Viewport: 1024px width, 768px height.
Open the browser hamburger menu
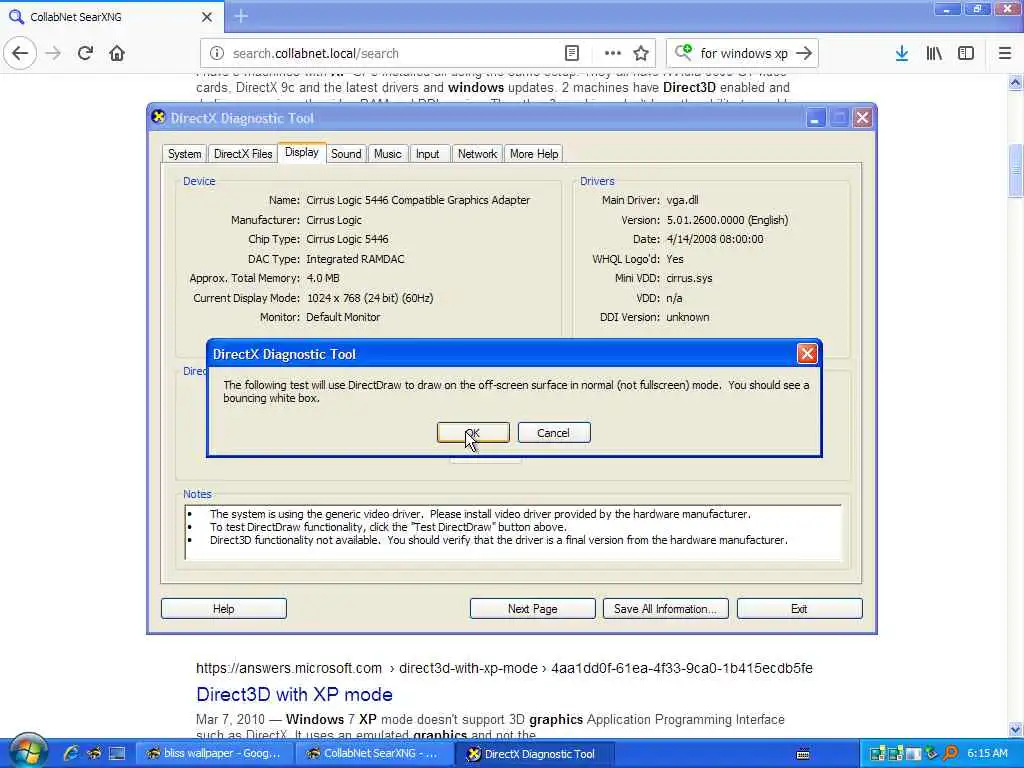click(x=1004, y=53)
